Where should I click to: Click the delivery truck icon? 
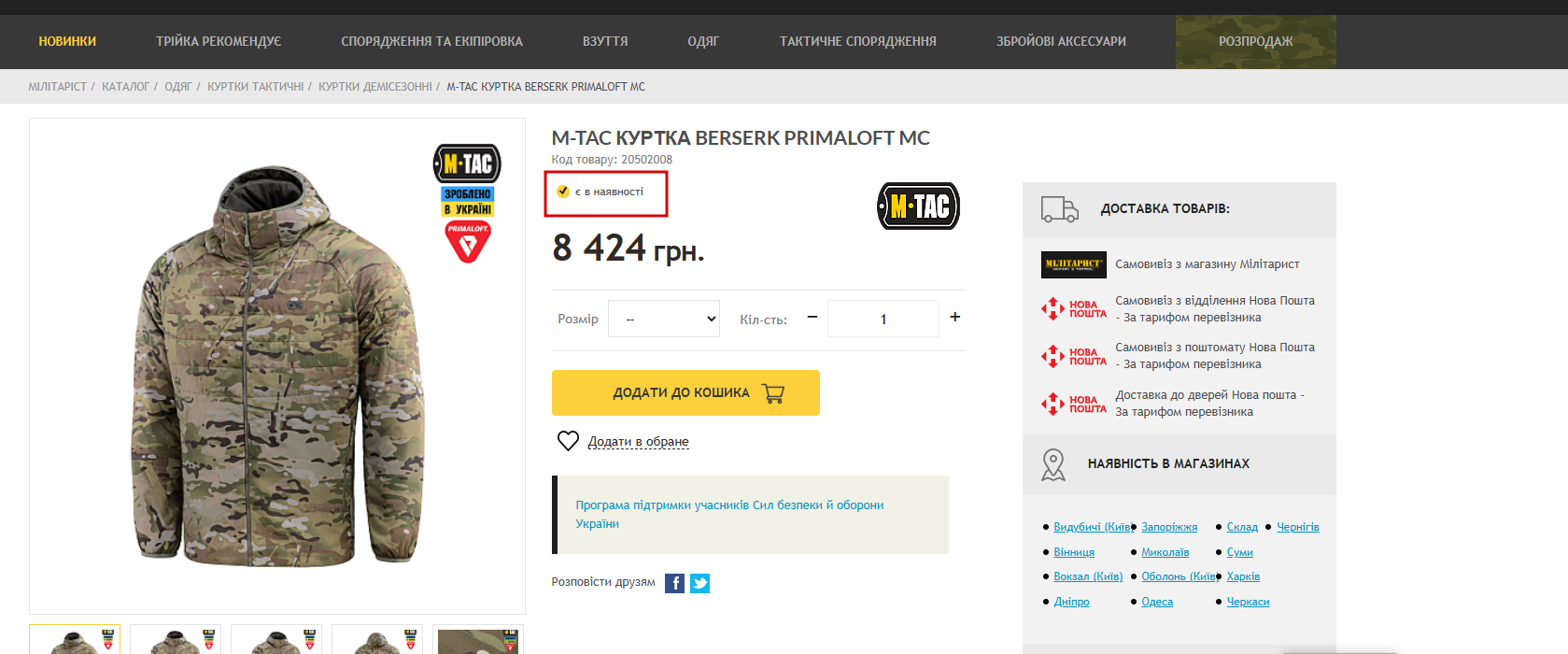point(1060,209)
